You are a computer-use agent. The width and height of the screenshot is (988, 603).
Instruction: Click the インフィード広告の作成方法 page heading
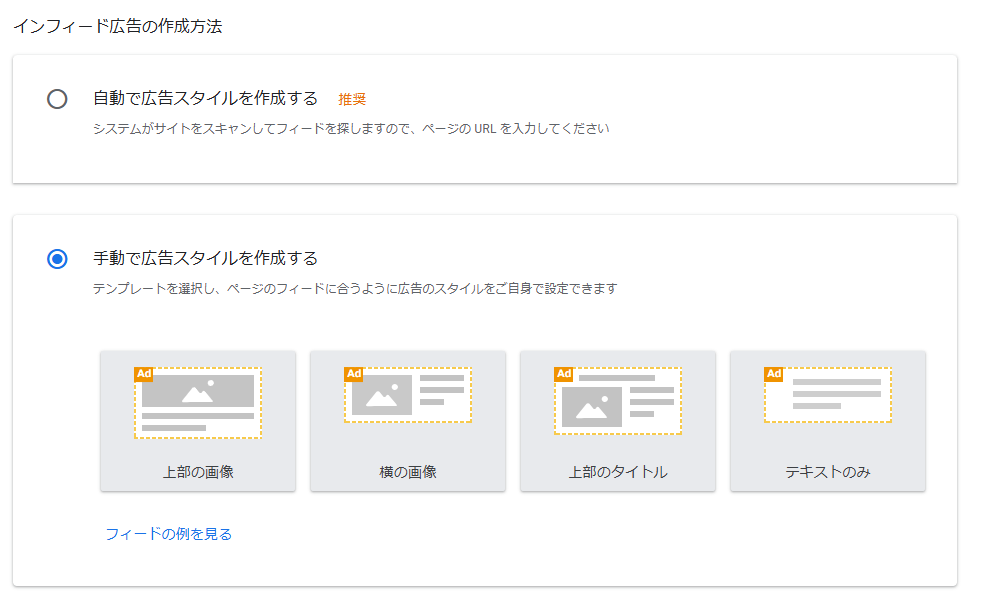click(118, 26)
